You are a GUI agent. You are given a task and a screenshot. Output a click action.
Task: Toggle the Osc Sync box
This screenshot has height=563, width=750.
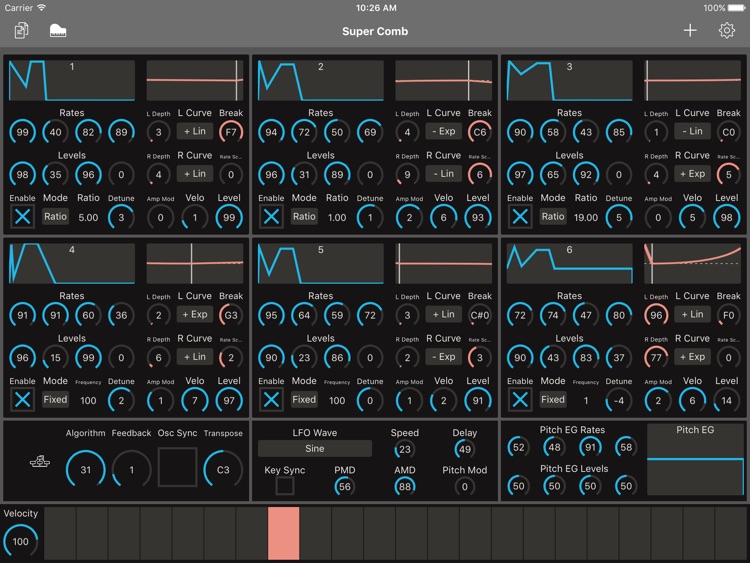[x=177, y=467]
